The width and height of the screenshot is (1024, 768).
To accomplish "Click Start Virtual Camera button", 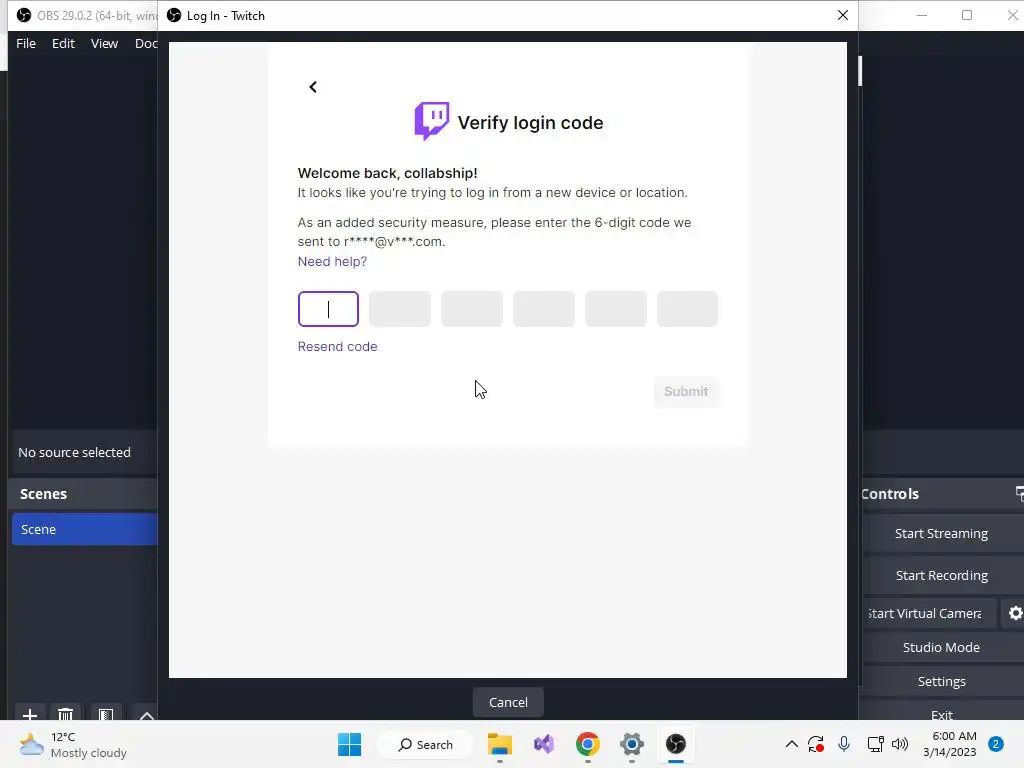I will (x=929, y=613).
